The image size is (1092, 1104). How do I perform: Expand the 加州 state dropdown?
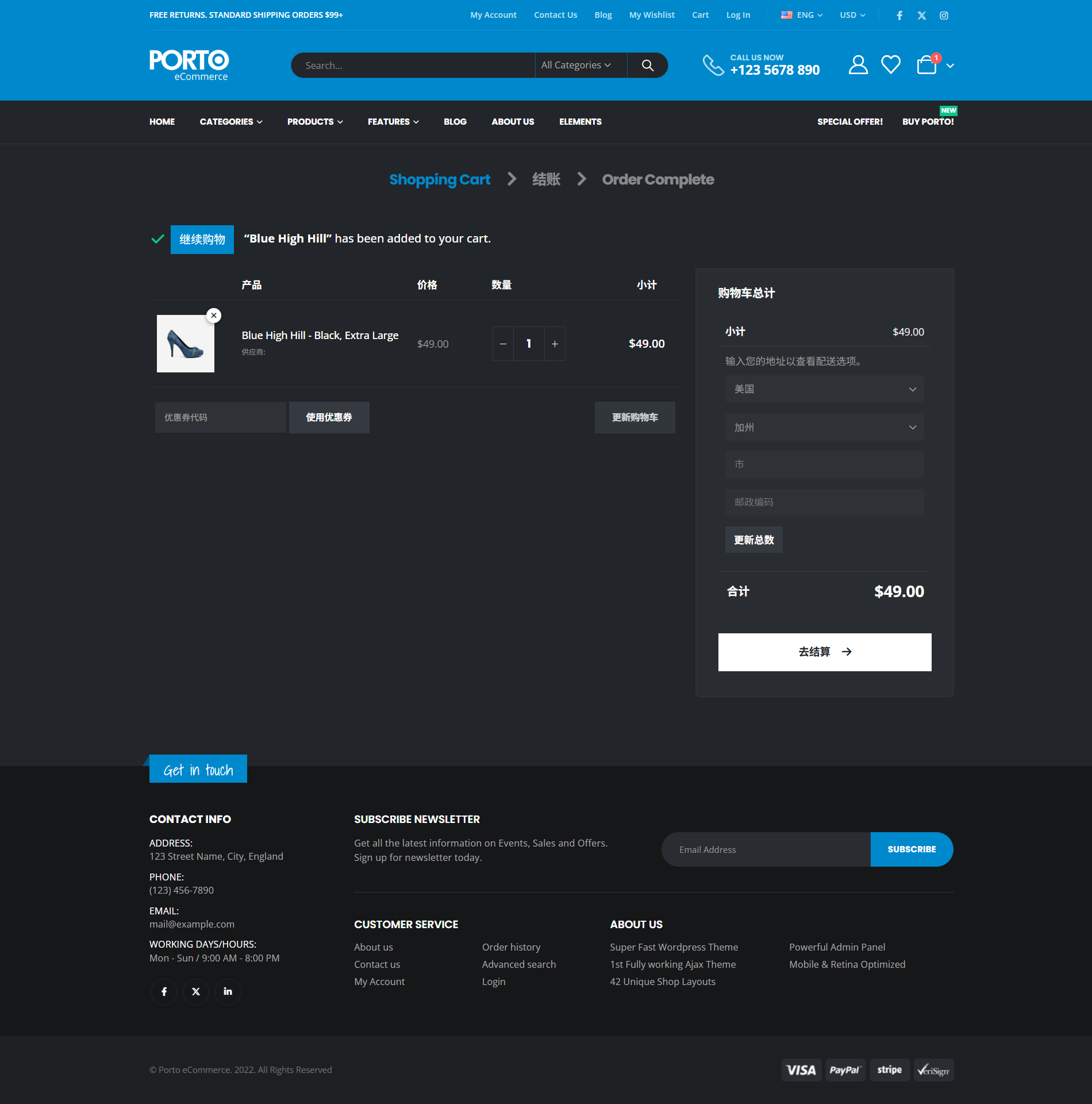(x=824, y=428)
